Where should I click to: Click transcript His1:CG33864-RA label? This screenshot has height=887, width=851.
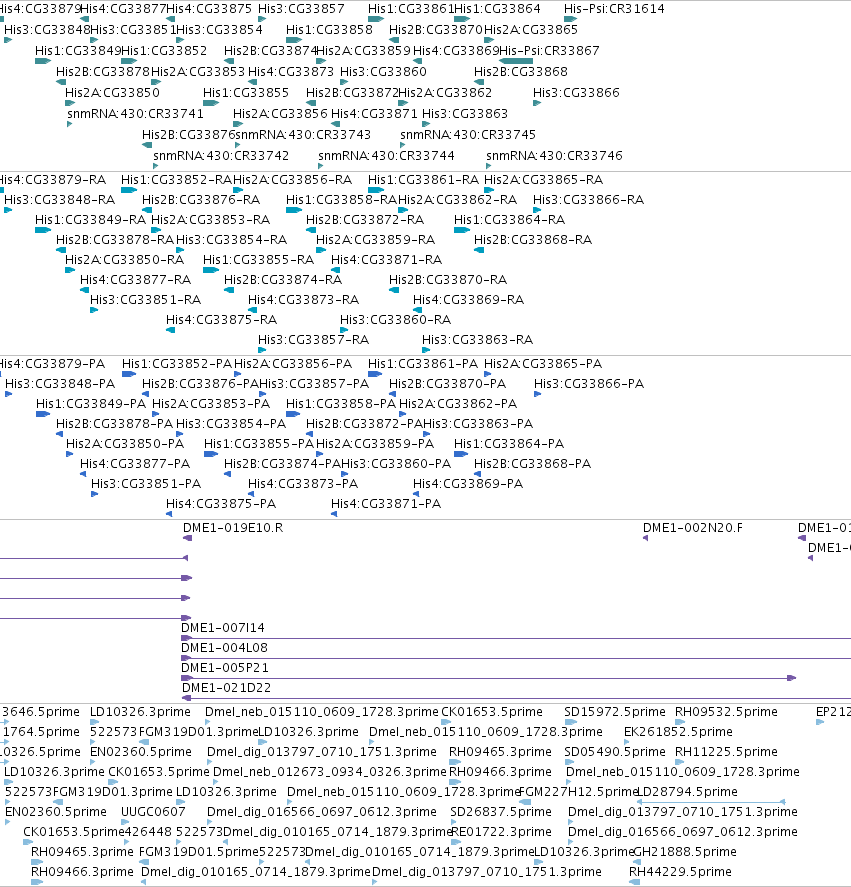point(509,219)
